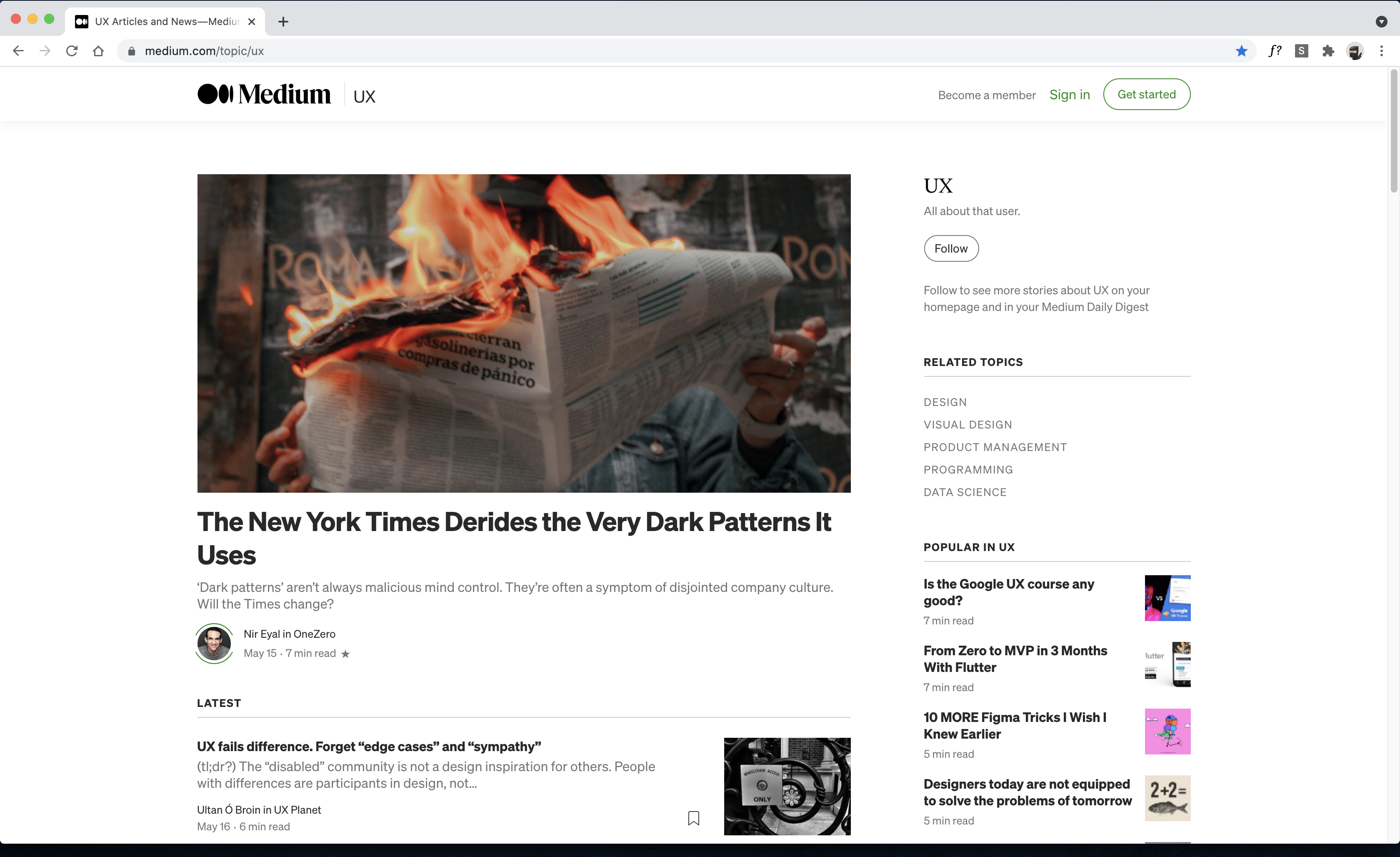Open the Extensions puzzle icon
Screen dimensions: 1400x857
click(x=1328, y=51)
